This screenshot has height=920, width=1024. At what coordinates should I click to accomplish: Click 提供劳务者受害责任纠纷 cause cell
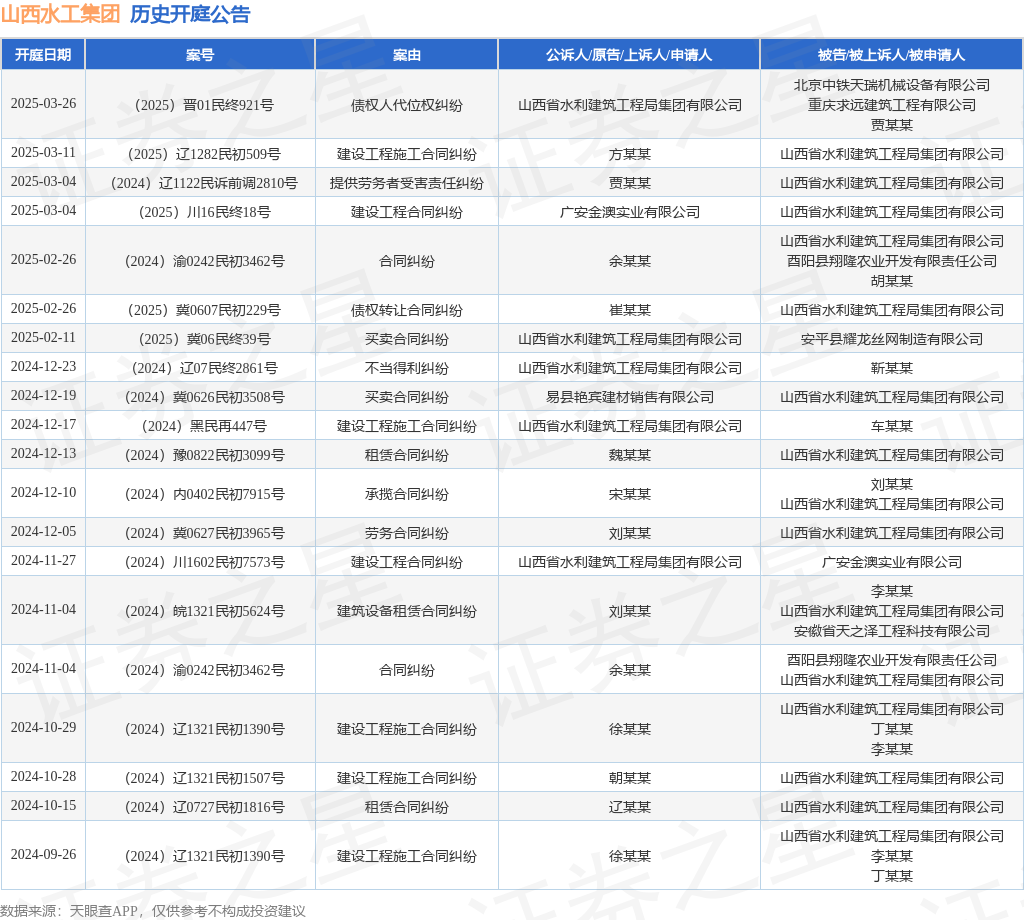[407, 183]
